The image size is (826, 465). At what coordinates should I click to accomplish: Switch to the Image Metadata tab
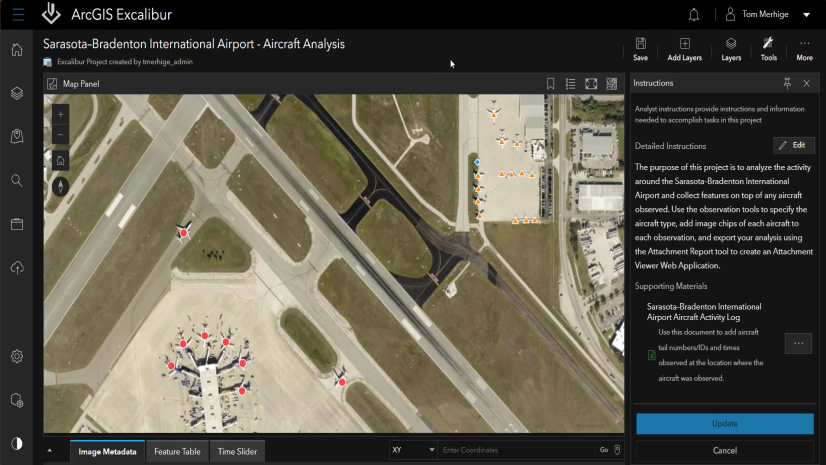107,451
